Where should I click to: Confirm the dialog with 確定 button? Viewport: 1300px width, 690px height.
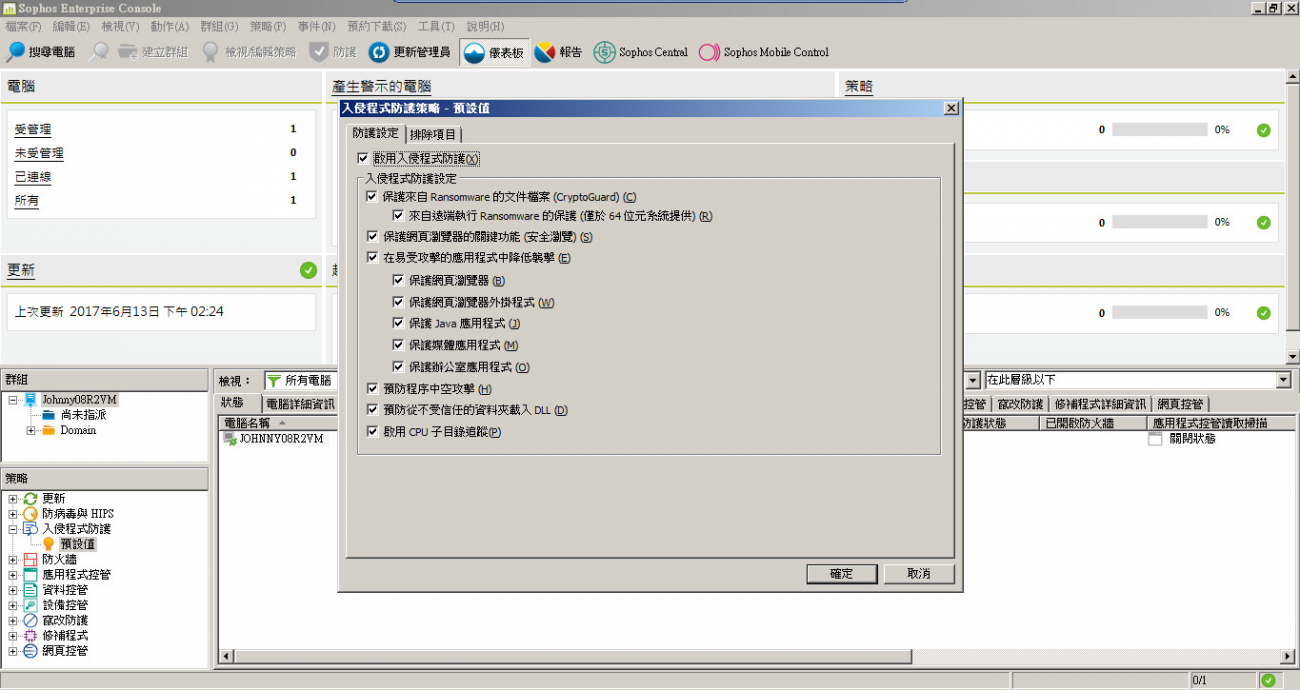coord(842,574)
